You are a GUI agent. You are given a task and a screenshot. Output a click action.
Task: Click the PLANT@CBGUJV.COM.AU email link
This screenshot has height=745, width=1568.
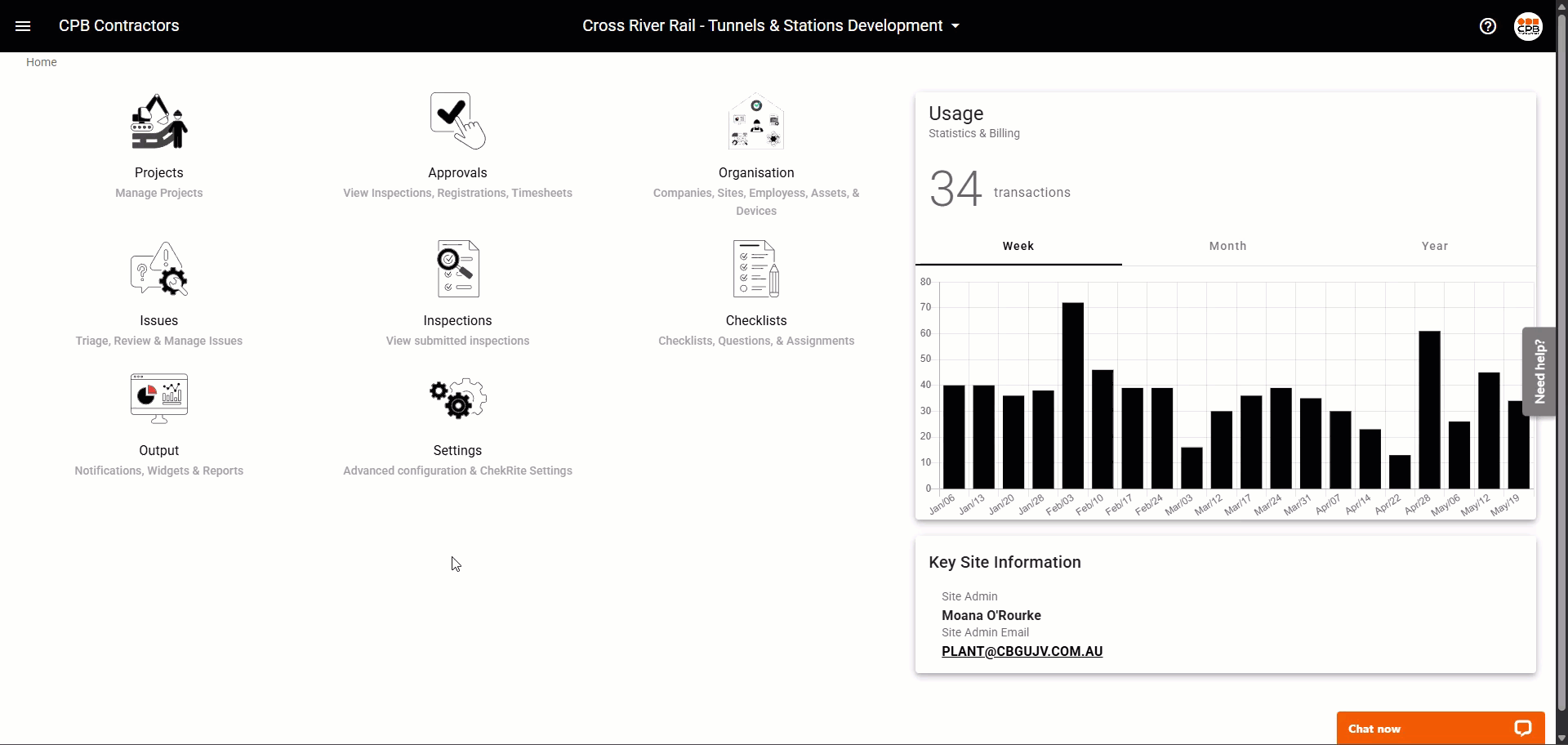[1022, 651]
